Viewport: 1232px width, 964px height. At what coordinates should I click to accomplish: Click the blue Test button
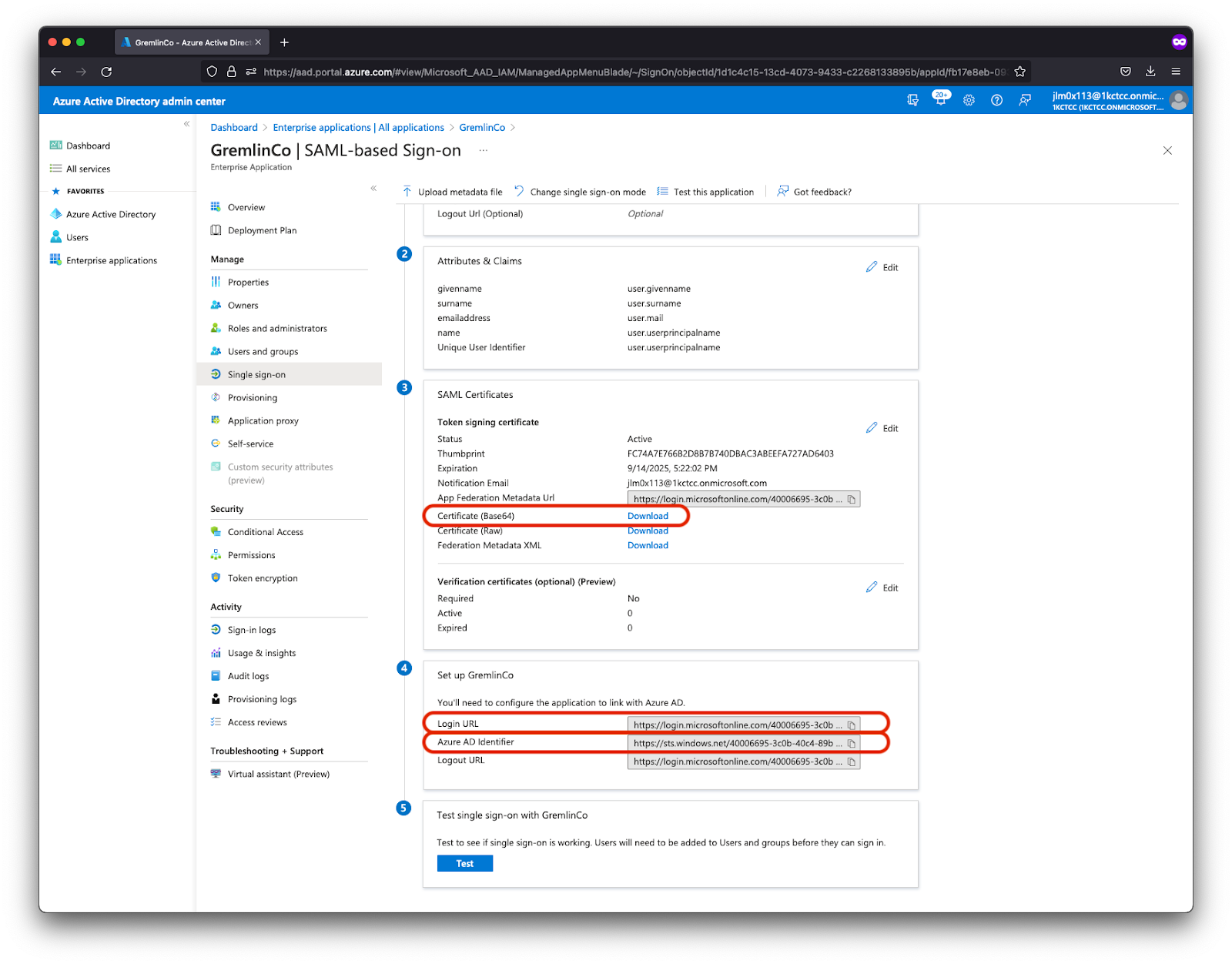(x=464, y=864)
